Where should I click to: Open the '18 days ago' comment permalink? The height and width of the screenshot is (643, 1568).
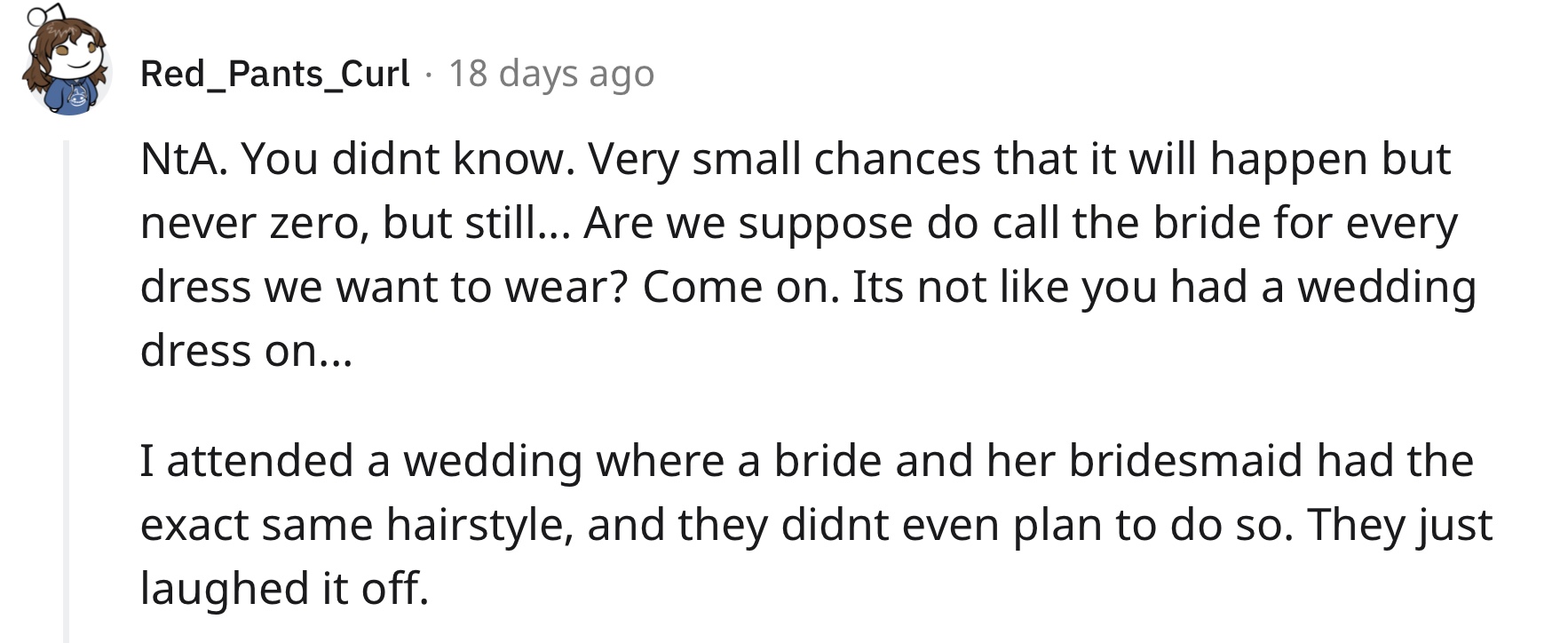551,74
